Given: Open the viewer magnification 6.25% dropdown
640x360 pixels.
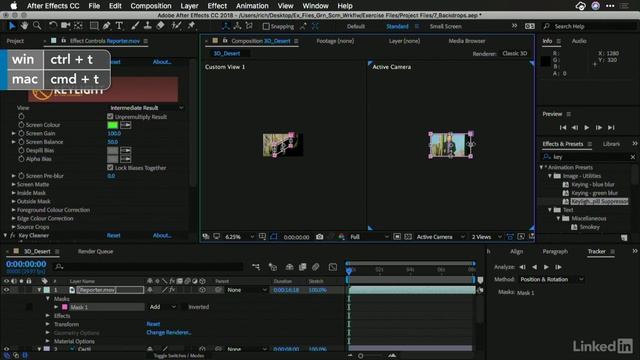Looking at the screenshot, I should (239, 237).
